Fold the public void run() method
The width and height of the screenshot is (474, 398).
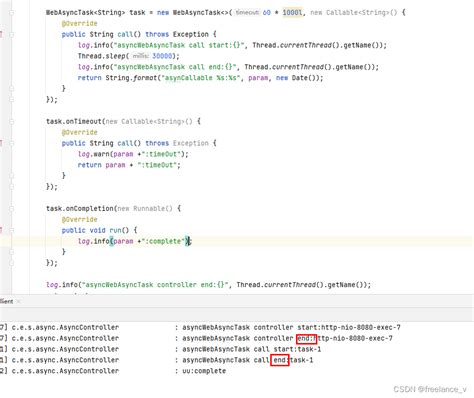[x=12, y=230]
